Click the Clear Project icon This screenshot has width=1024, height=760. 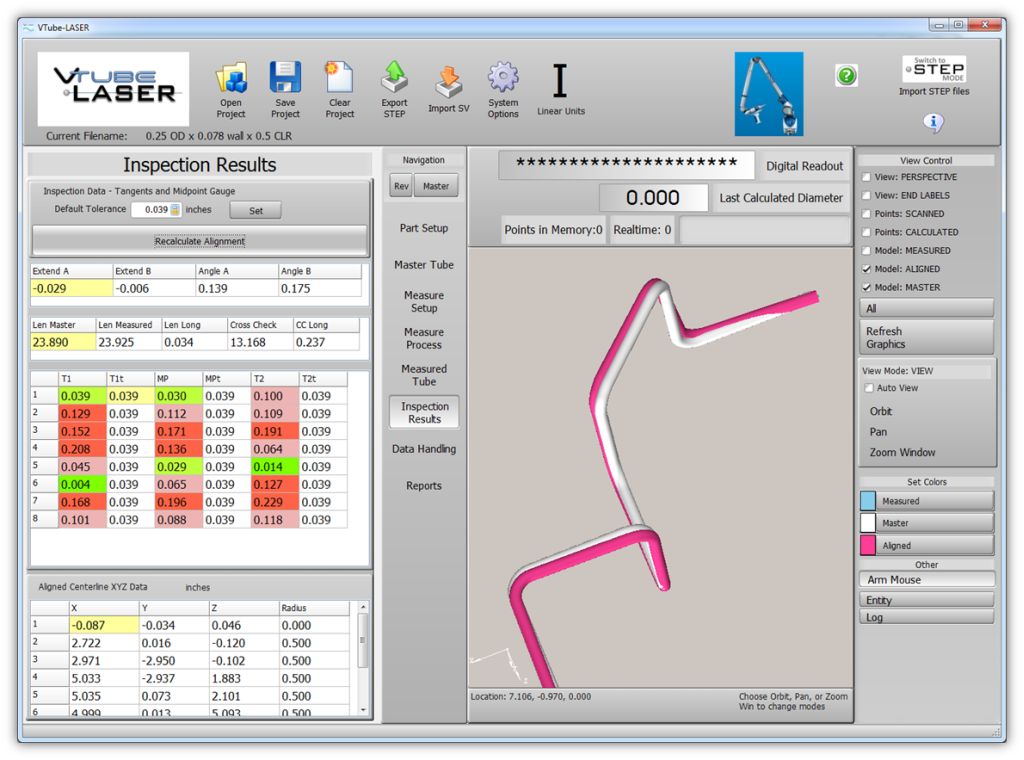(x=340, y=79)
